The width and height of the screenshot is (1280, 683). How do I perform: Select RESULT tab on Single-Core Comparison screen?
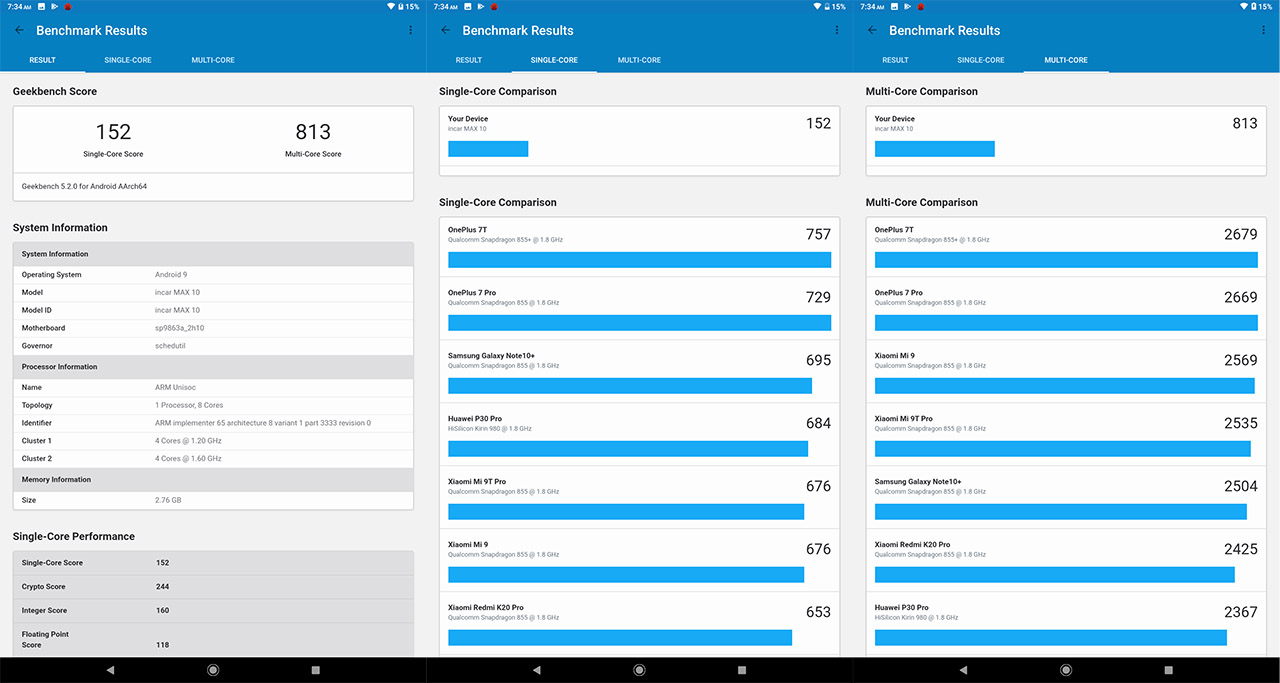469,60
